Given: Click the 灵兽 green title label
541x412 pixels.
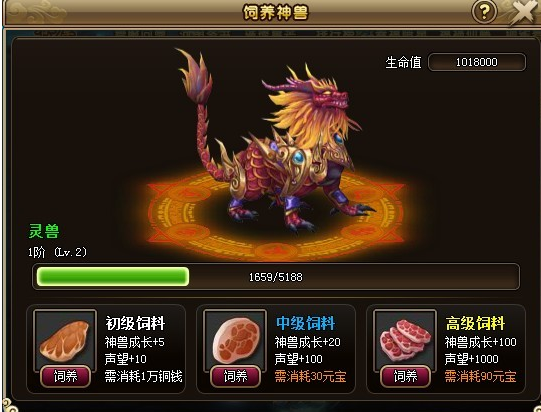Looking at the screenshot, I should click(44, 231).
